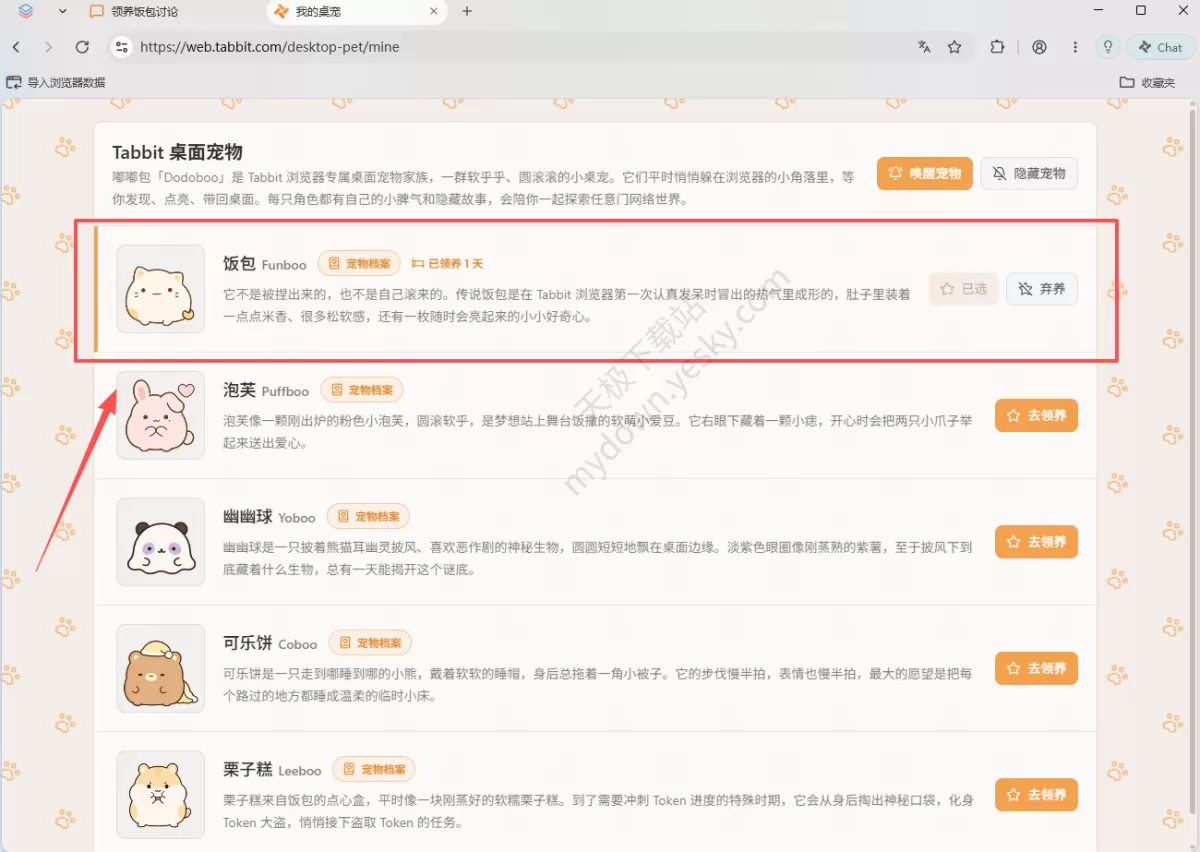The image size is (1200, 852).
Task: Click the 唤醒宠物 button
Action: coord(924,173)
